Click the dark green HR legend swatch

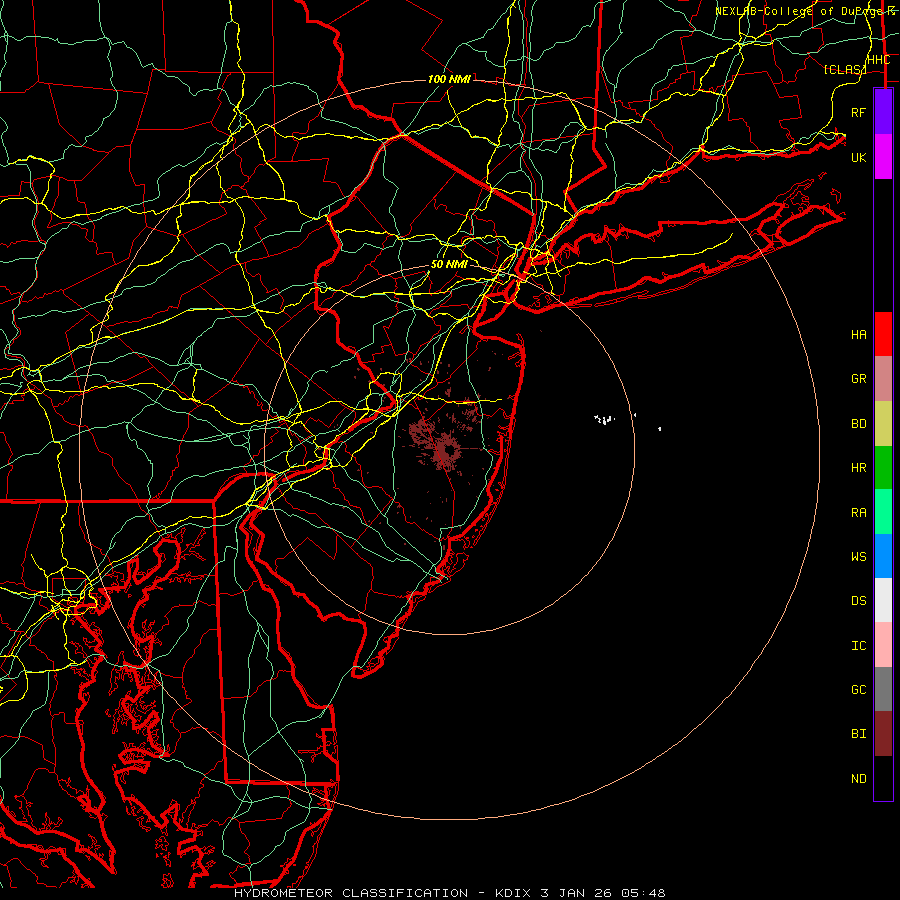(x=883, y=468)
